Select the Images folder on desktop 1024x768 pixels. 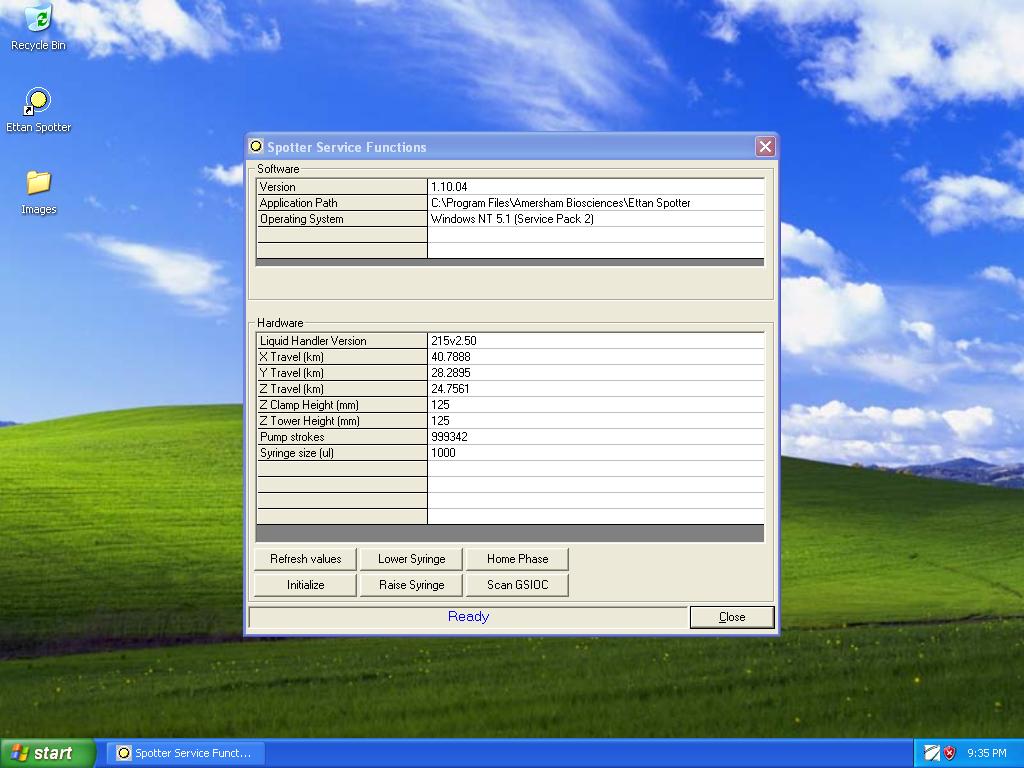[x=38, y=184]
